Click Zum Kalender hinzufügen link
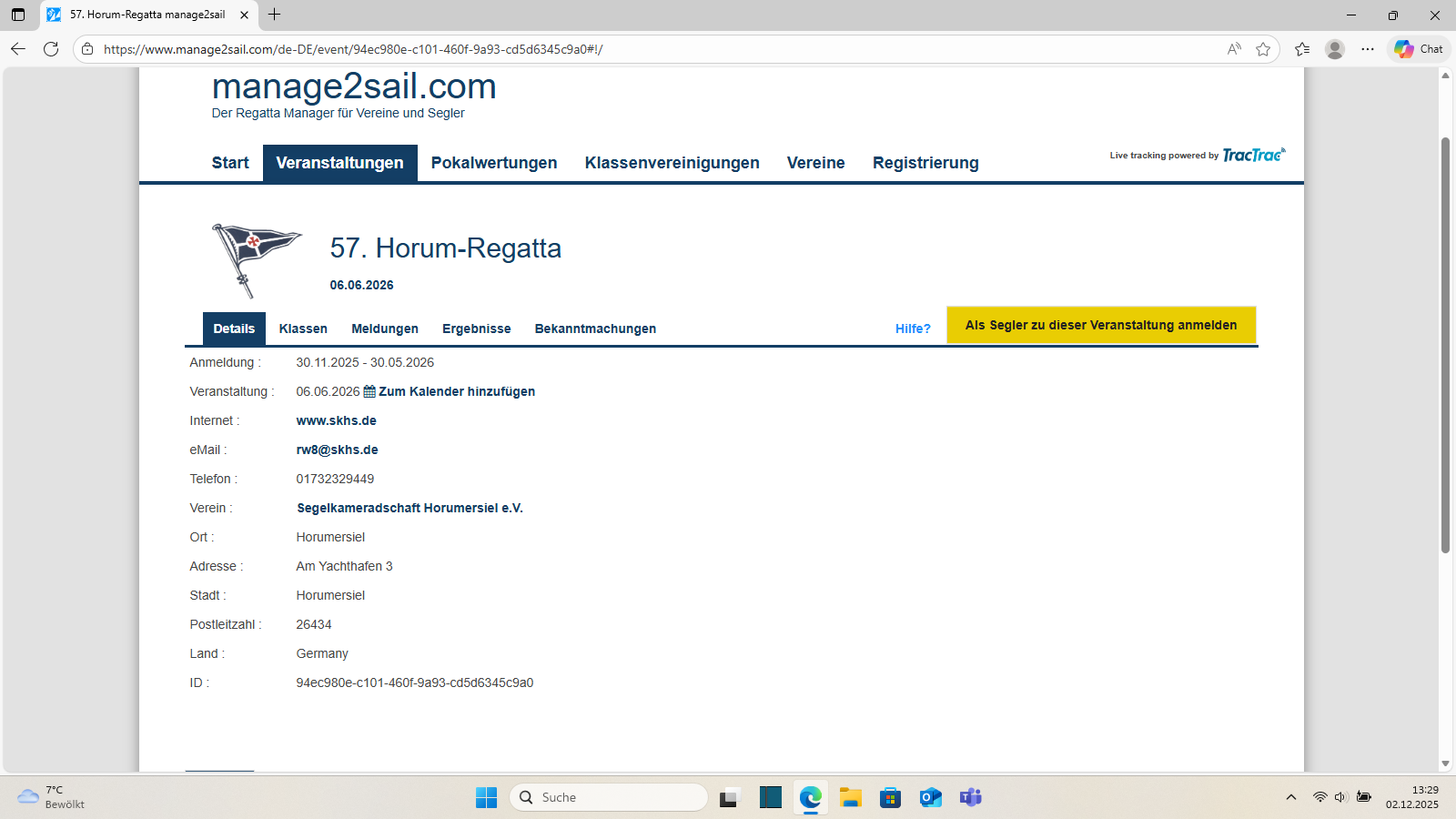 pos(457,391)
